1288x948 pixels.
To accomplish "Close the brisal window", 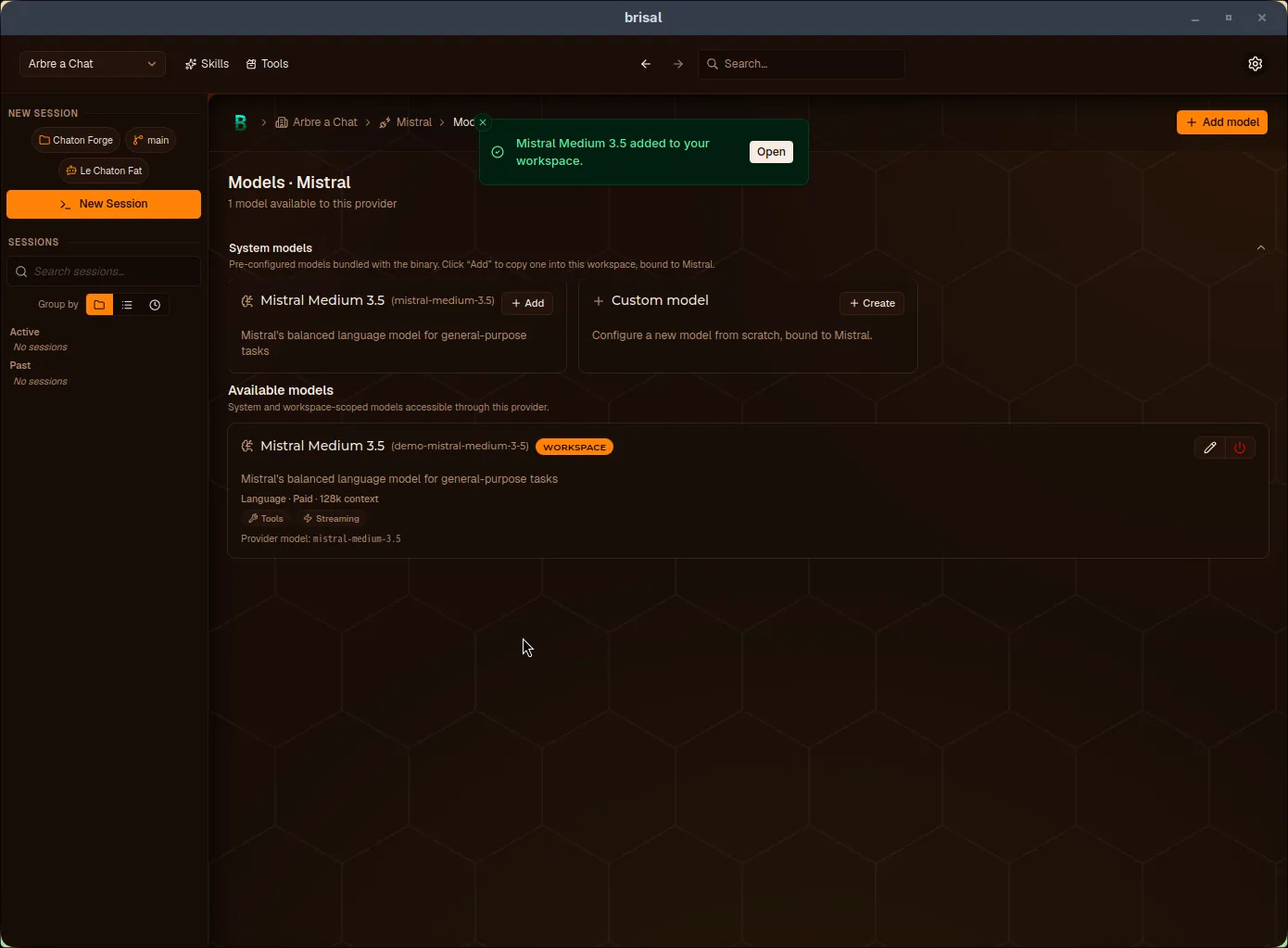I will pos(1262,18).
